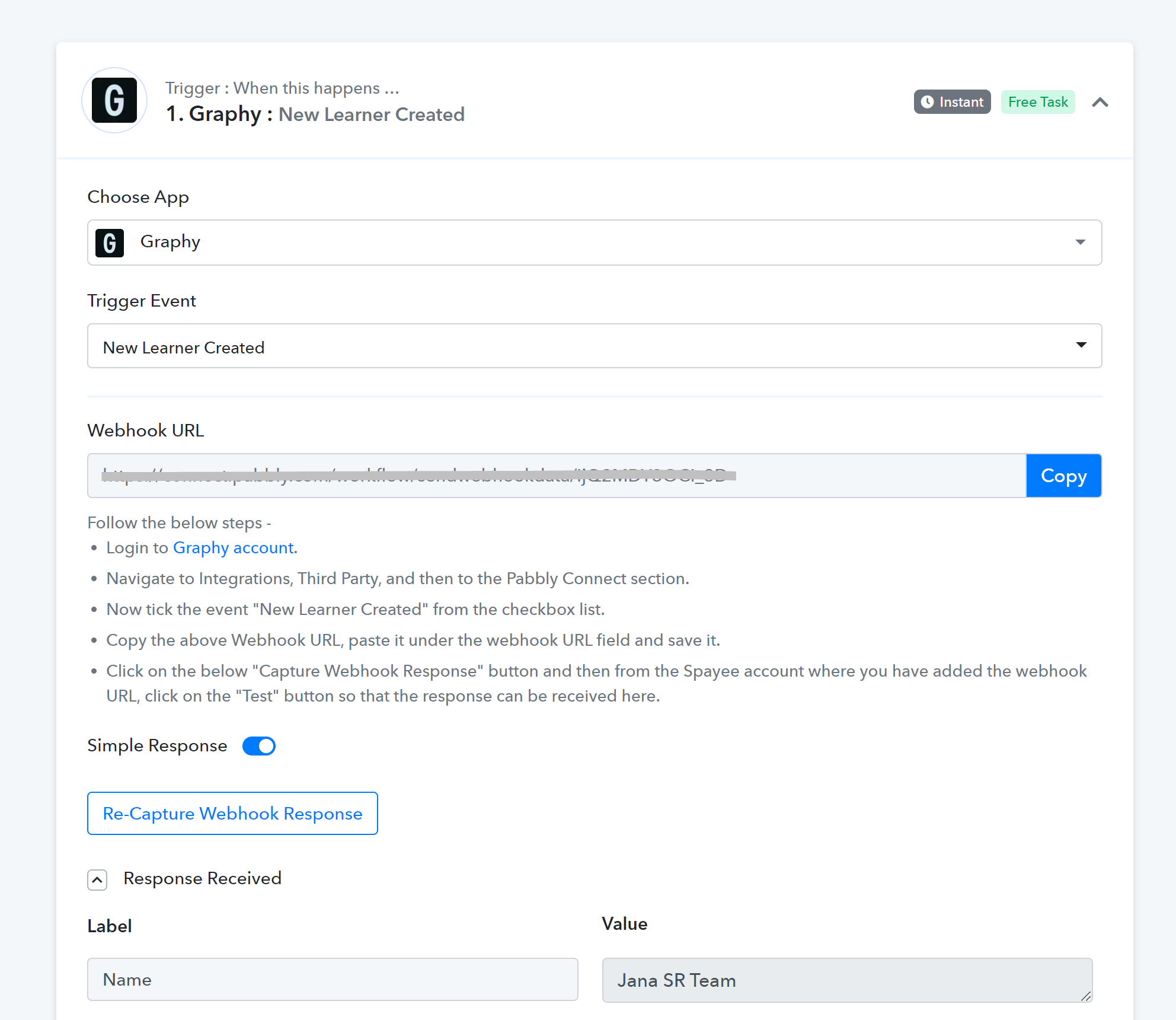Click the Webhook URL text field
The width and height of the screenshot is (1176, 1020).
point(557,476)
